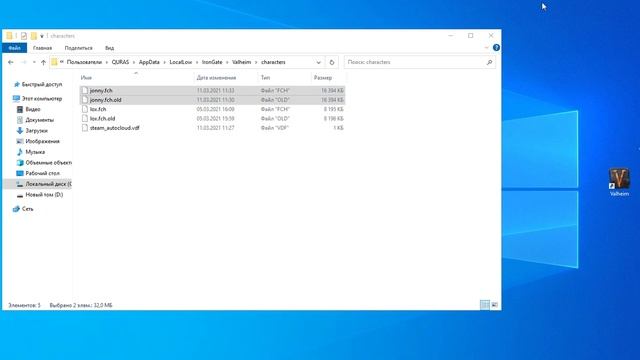Open Сеть in navigation pane
The height and width of the screenshot is (360, 640).
pos(27,209)
